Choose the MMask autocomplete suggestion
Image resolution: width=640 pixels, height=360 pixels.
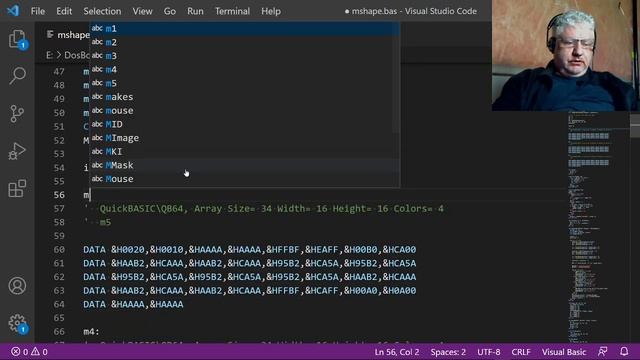[x=244, y=165]
